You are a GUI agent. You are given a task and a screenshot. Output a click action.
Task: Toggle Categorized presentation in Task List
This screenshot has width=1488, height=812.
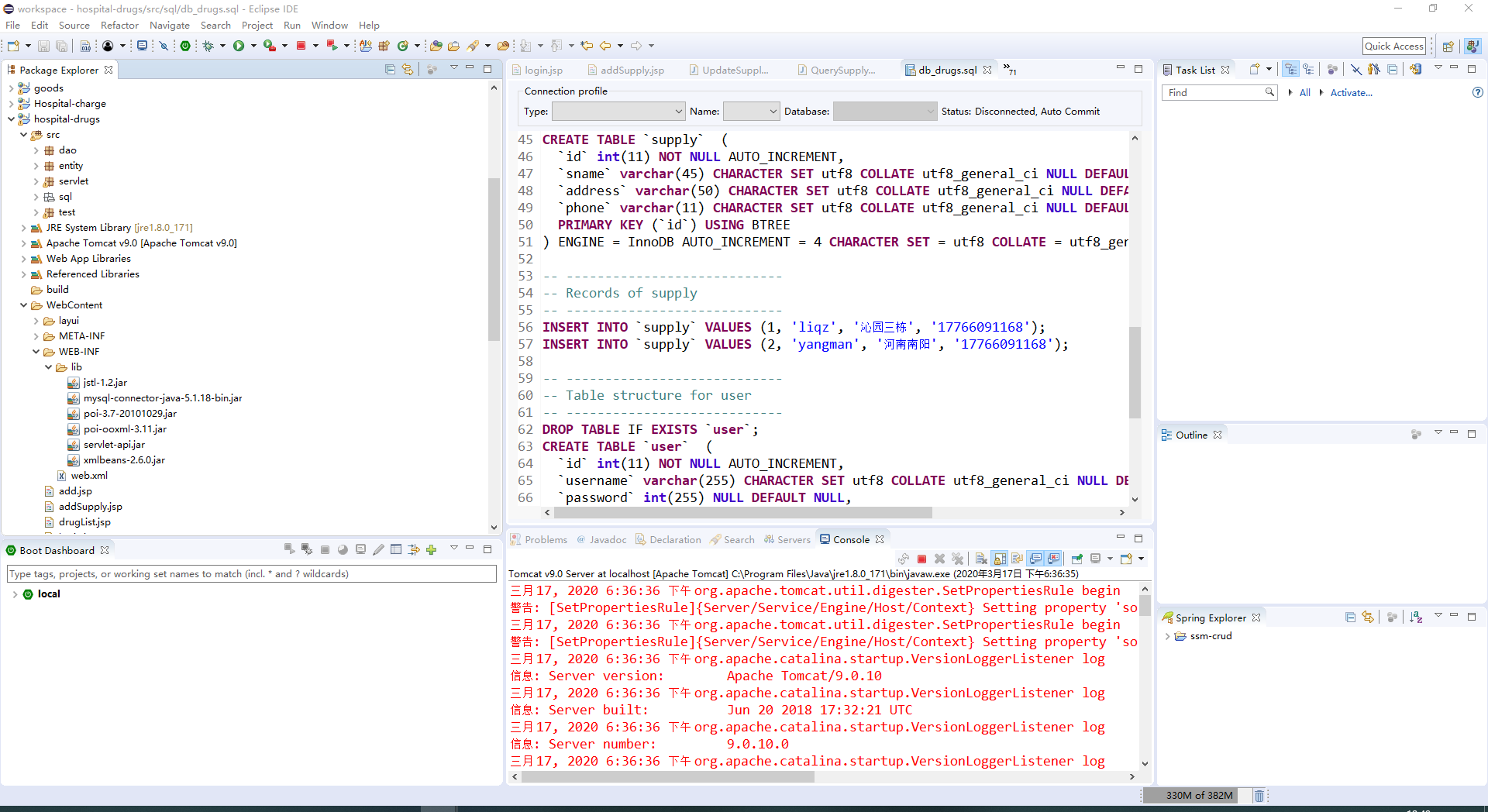pos(1290,70)
